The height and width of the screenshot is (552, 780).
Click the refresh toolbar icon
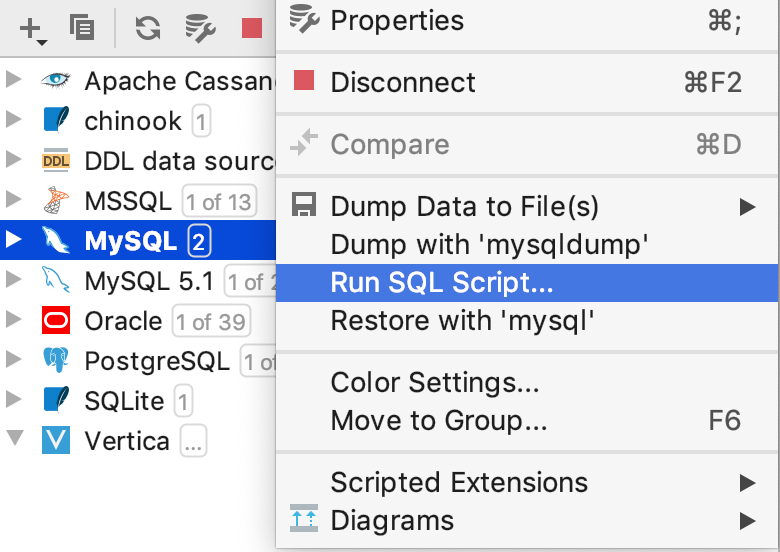coord(148,29)
